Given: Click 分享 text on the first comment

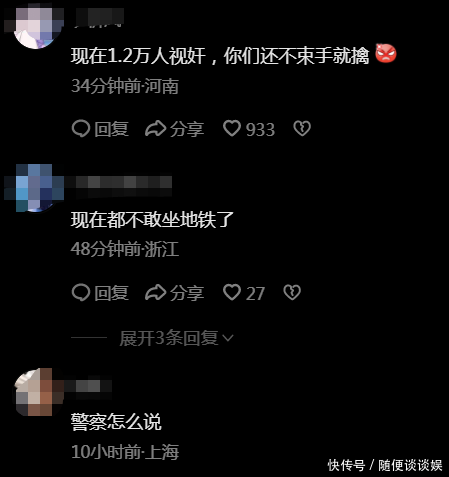Looking at the screenshot, I should coord(187,129).
